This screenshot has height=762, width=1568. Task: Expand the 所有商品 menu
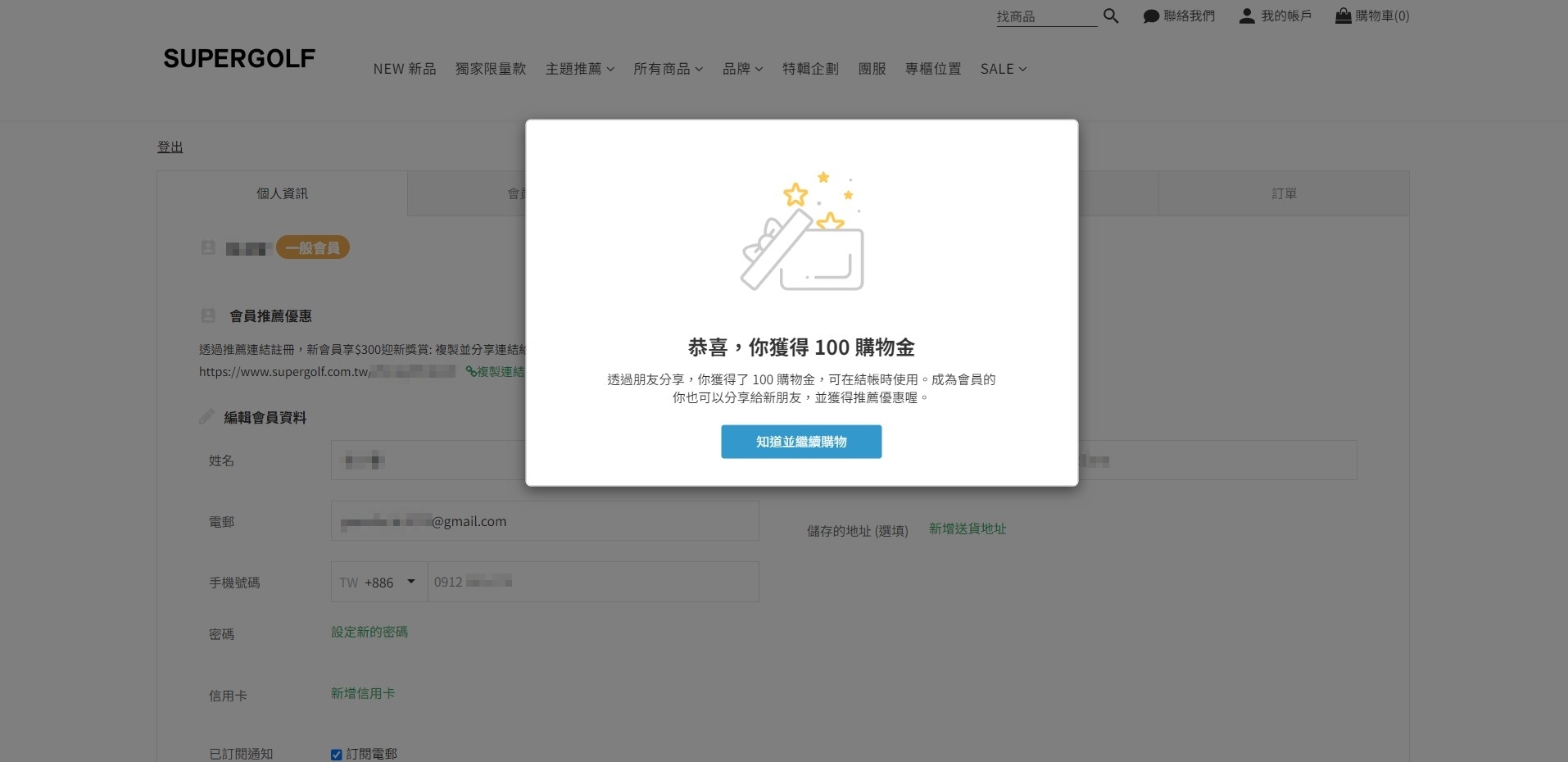[x=668, y=69]
